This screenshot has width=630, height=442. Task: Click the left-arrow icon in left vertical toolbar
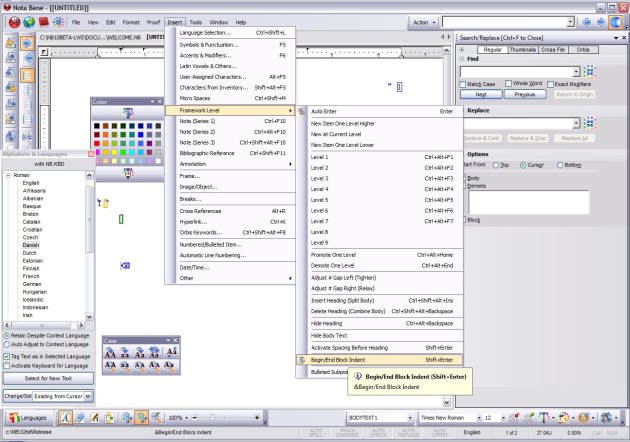point(27,59)
